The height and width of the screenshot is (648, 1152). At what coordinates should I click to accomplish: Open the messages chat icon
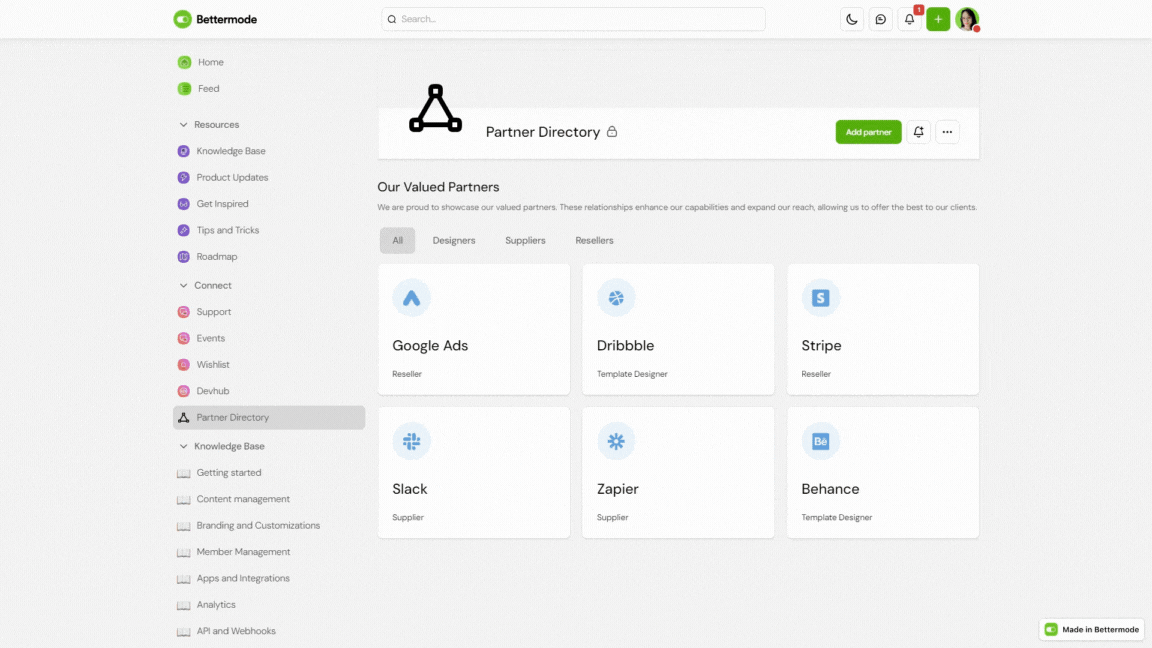[880, 19]
